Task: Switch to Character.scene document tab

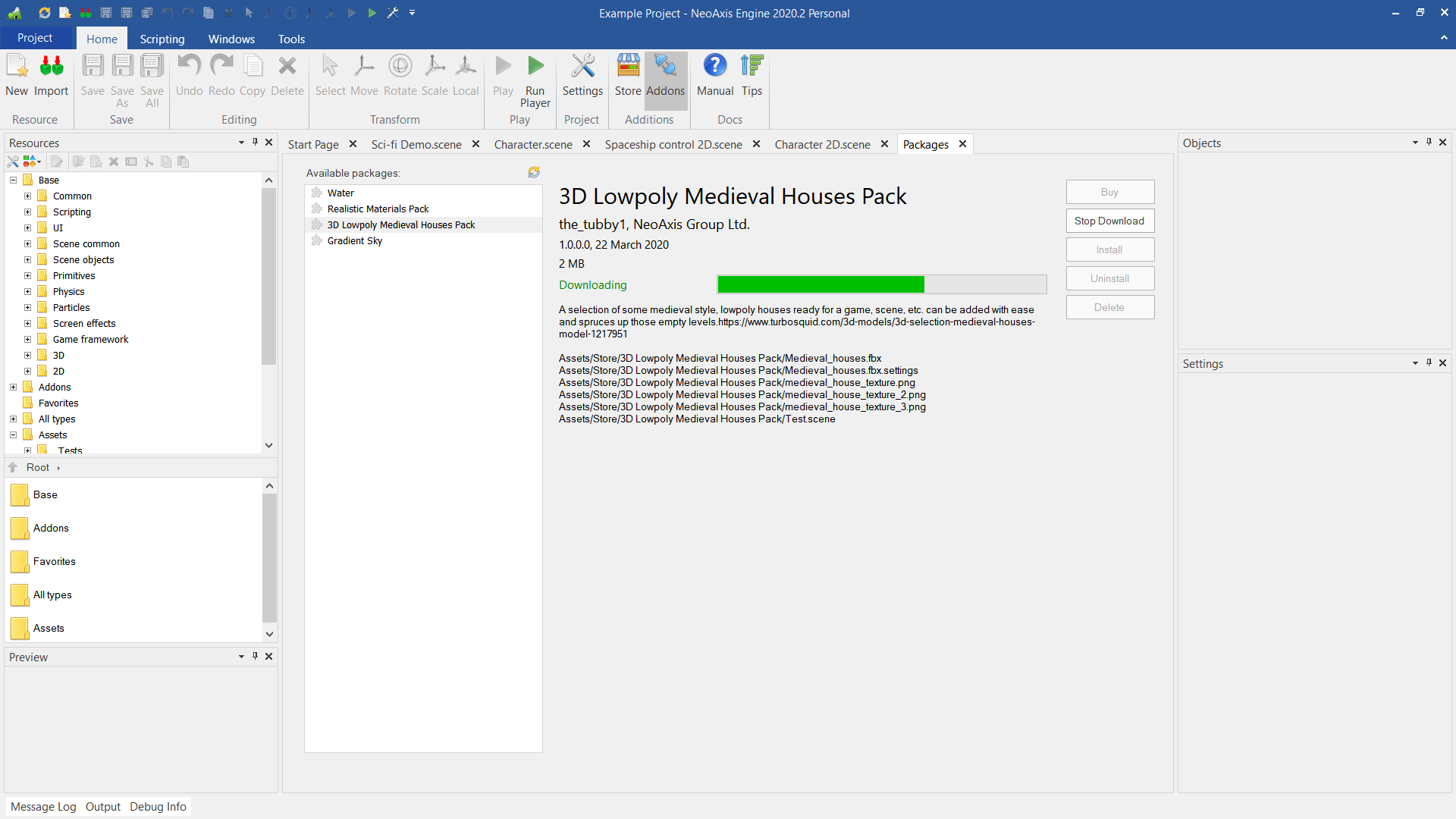Action: click(x=533, y=144)
